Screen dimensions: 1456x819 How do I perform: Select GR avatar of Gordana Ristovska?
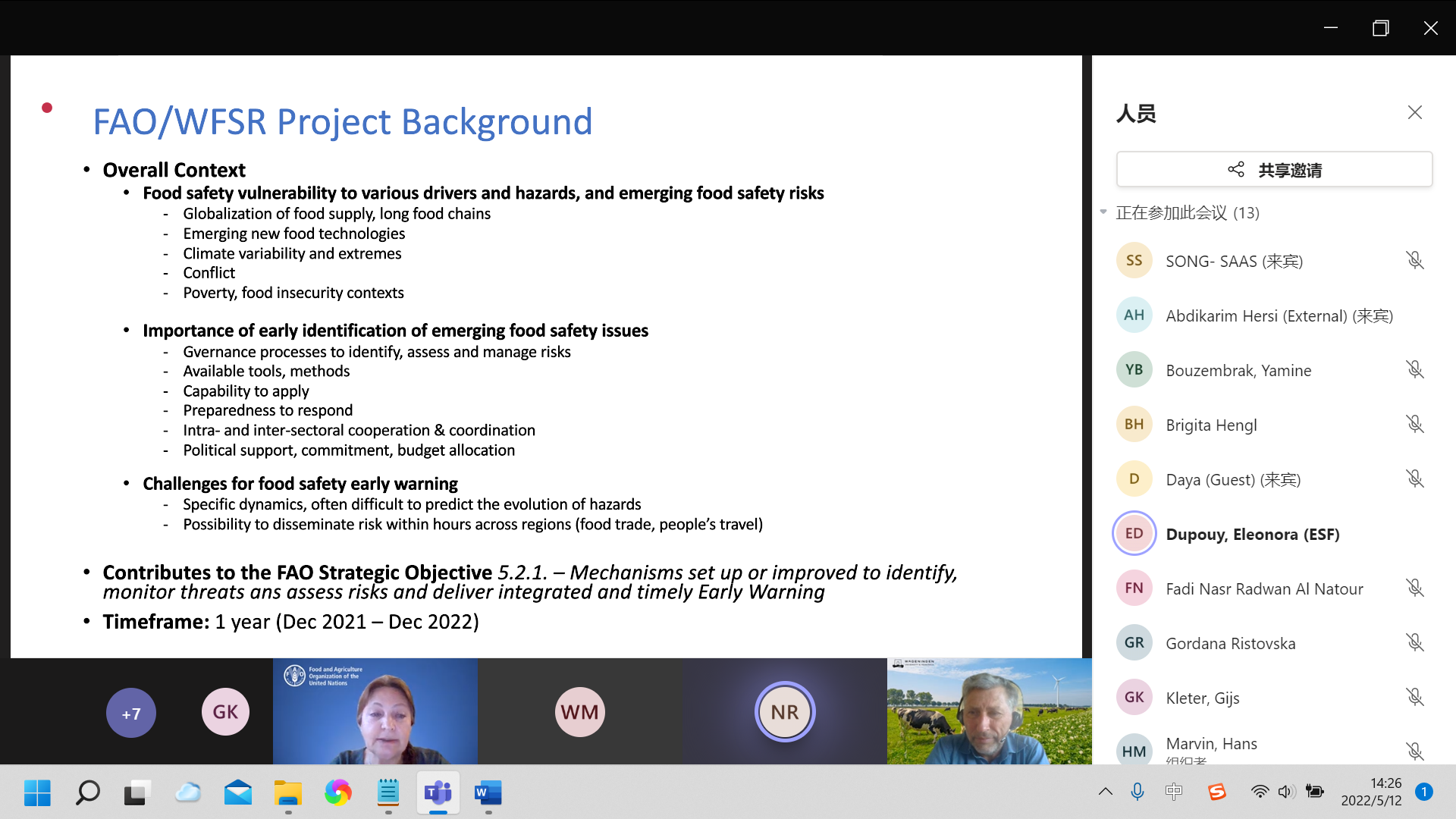pyautogui.click(x=1134, y=642)
